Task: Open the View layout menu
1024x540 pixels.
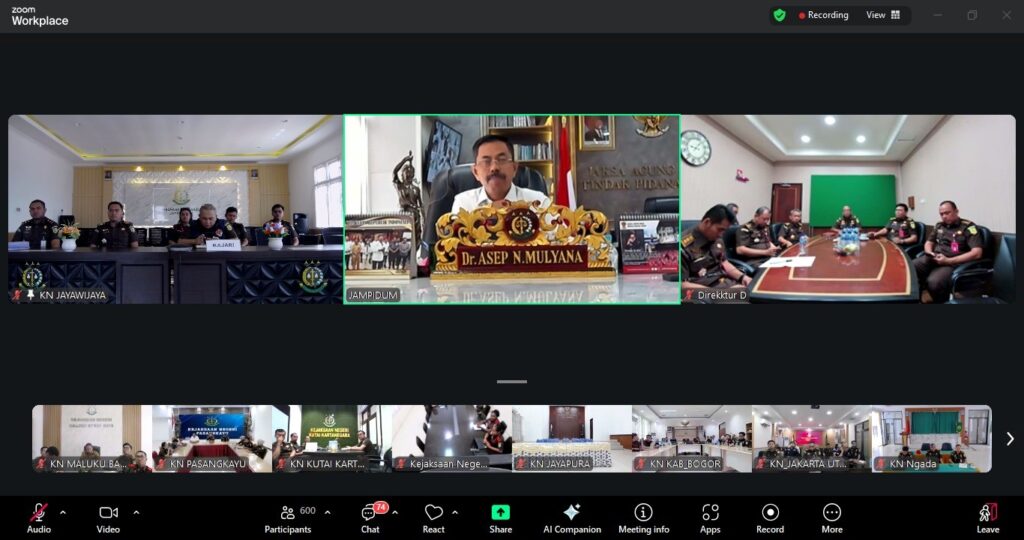Action: coord(883,15)
